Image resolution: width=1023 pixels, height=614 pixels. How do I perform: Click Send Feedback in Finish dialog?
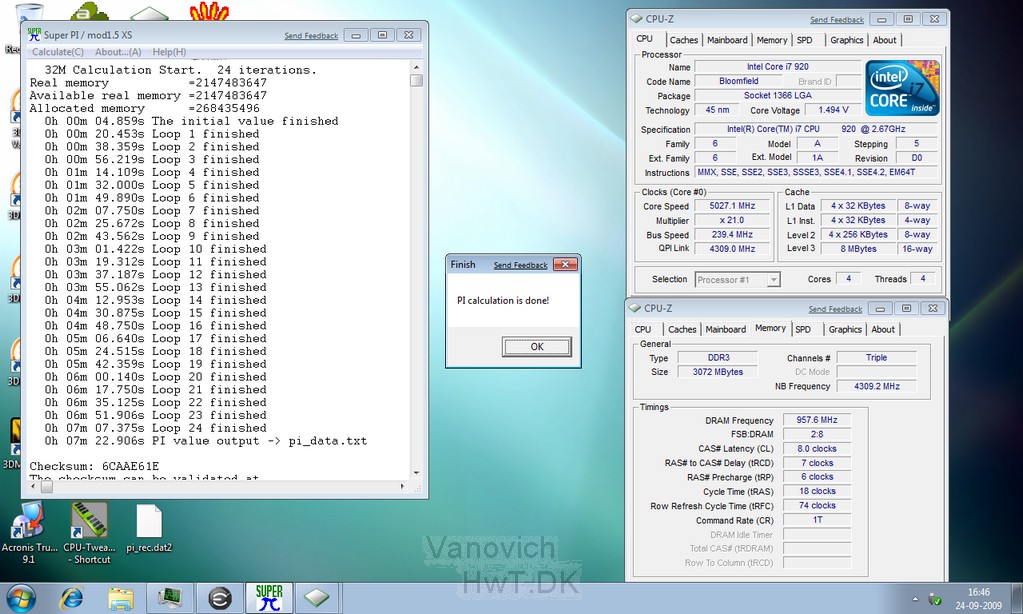521,265
